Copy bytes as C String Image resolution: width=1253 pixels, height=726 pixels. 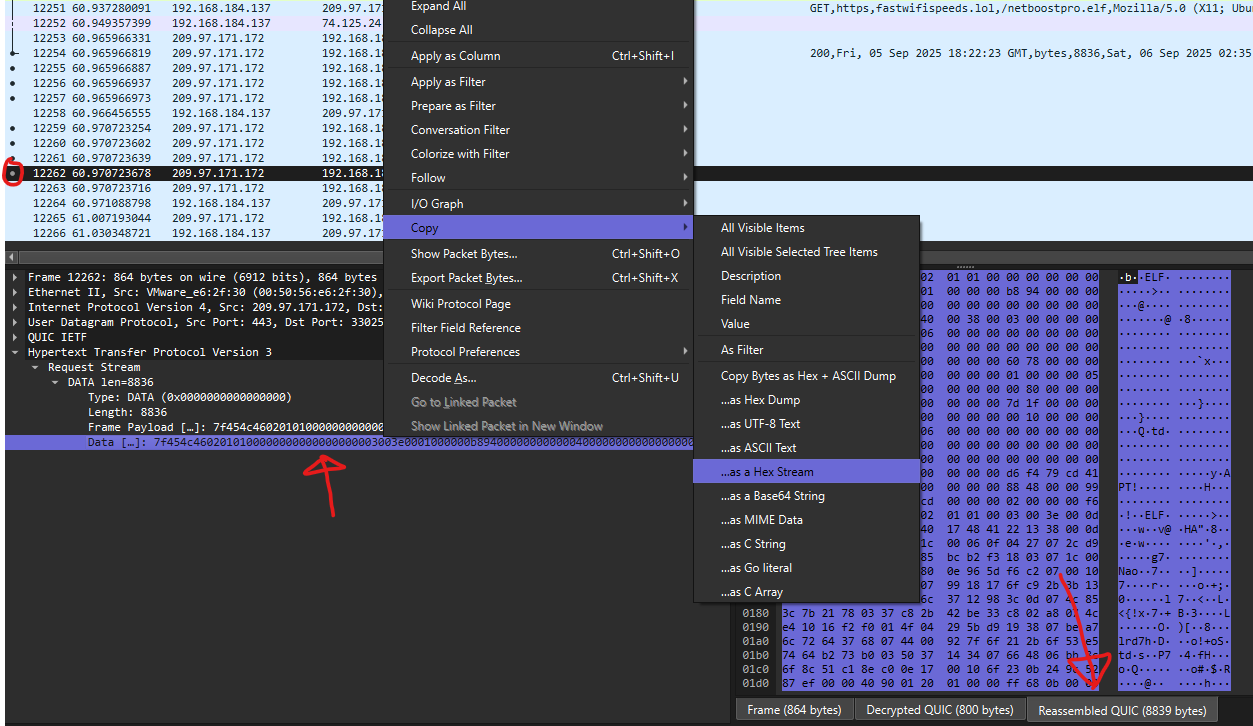coord(806,544)
